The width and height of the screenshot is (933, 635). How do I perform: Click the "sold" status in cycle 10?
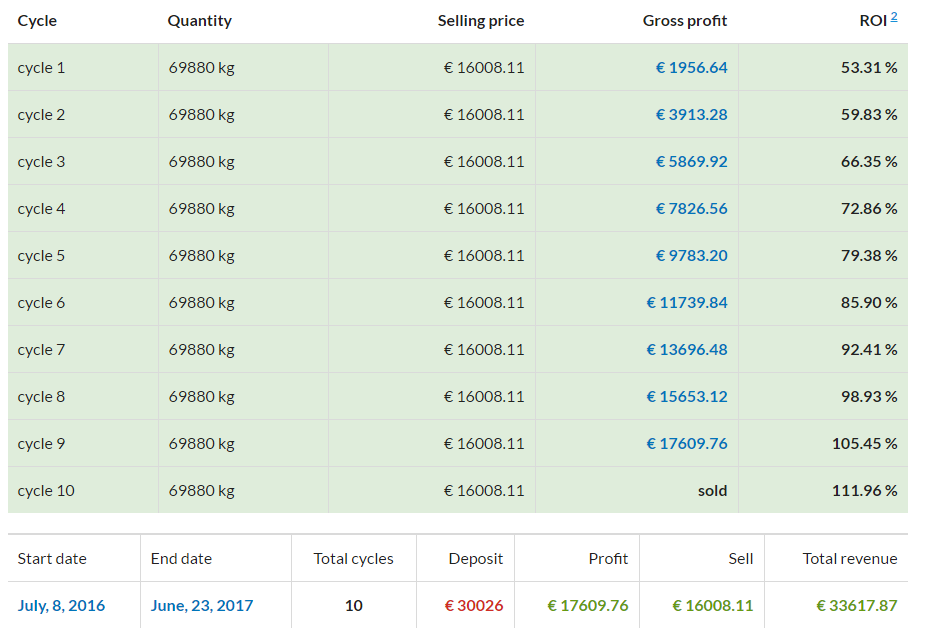tap(712, 491)
